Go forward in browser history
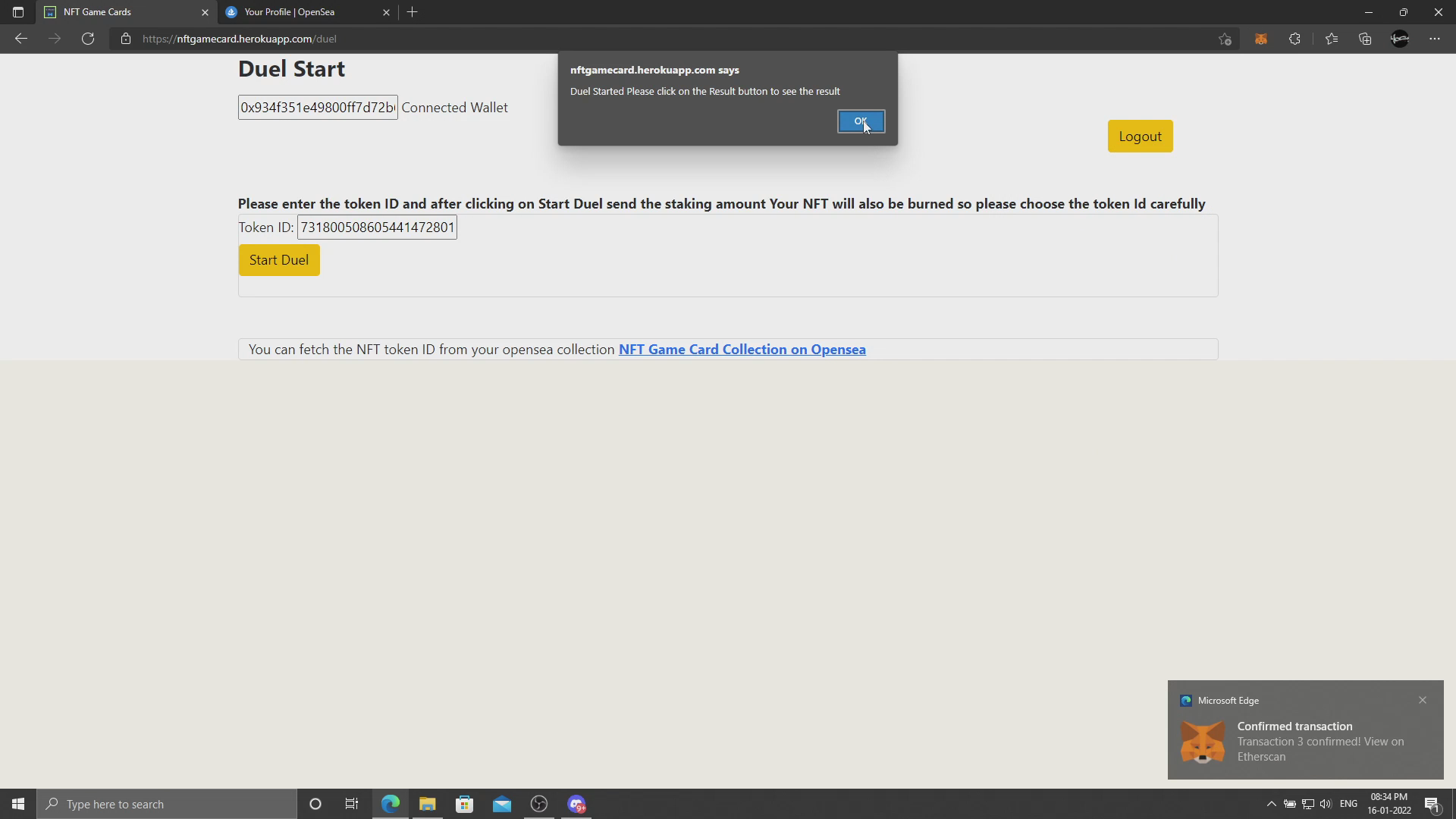Viewport: 1456px width, 819px height. 55,39
